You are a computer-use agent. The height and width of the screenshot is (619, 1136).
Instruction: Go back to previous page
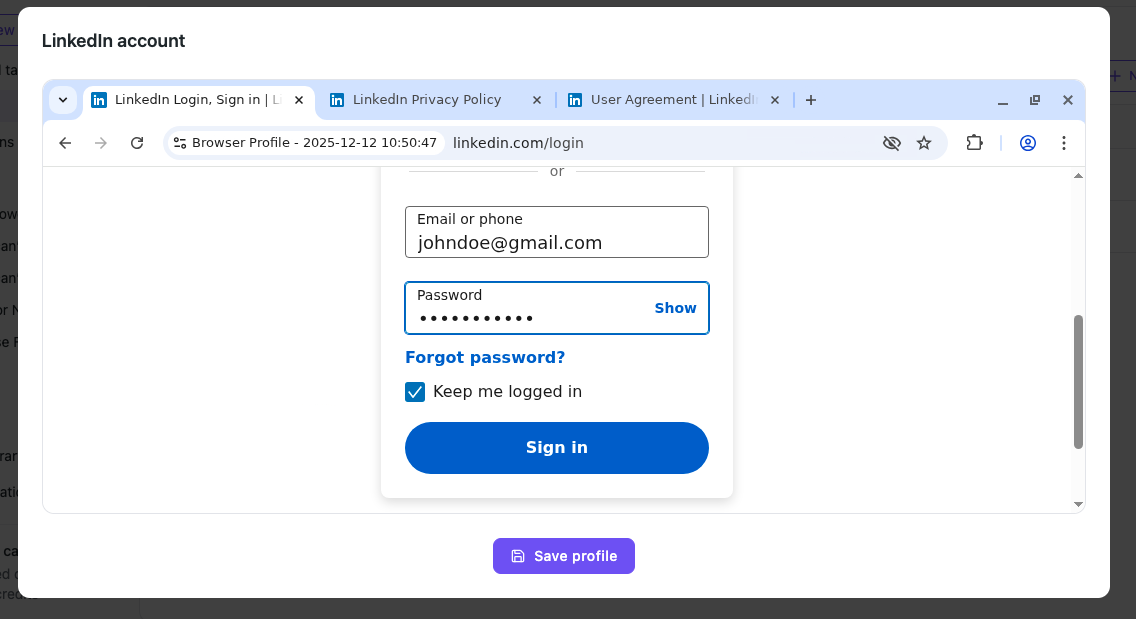[x=65, y=143]
